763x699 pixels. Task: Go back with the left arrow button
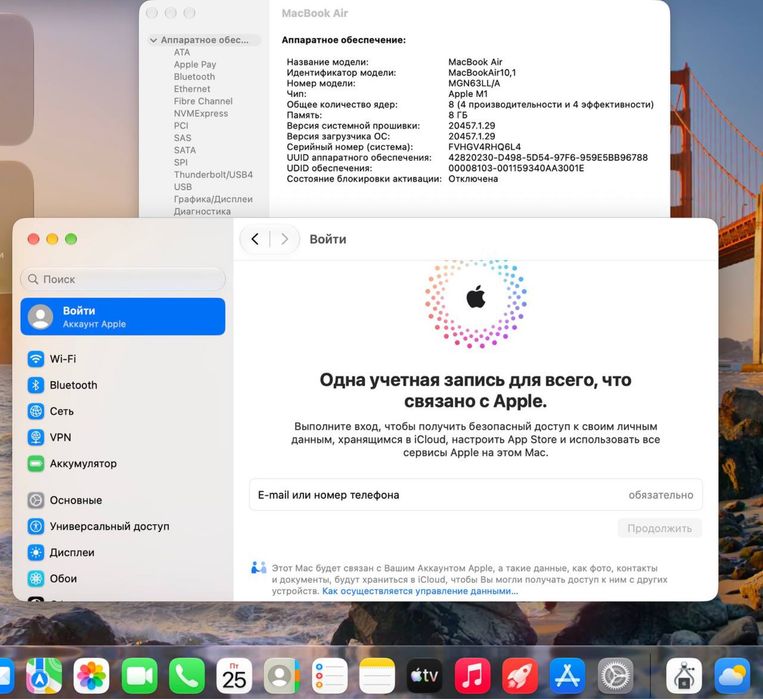[254, 239]
